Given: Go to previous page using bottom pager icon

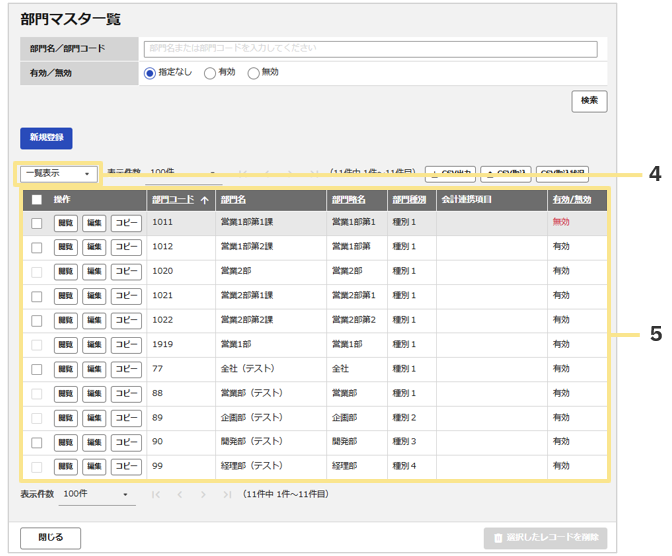Looking at the screenshot, I should tap(180, 495).
